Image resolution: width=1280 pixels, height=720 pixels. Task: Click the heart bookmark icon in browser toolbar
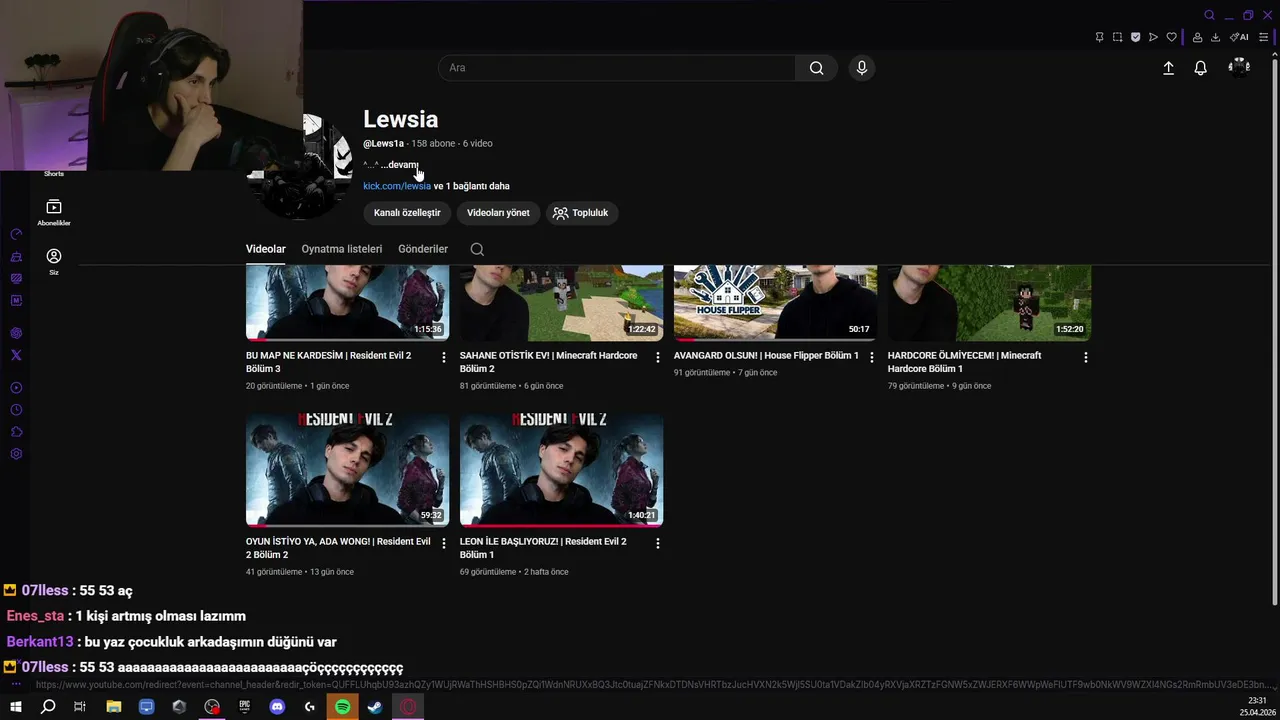pyautogui.click(x=1171, y=37)
